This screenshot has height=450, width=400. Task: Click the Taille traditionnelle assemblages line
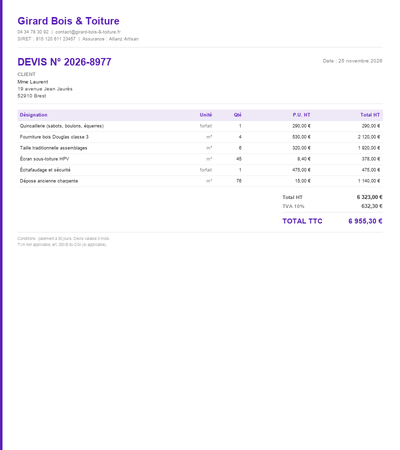200,148
